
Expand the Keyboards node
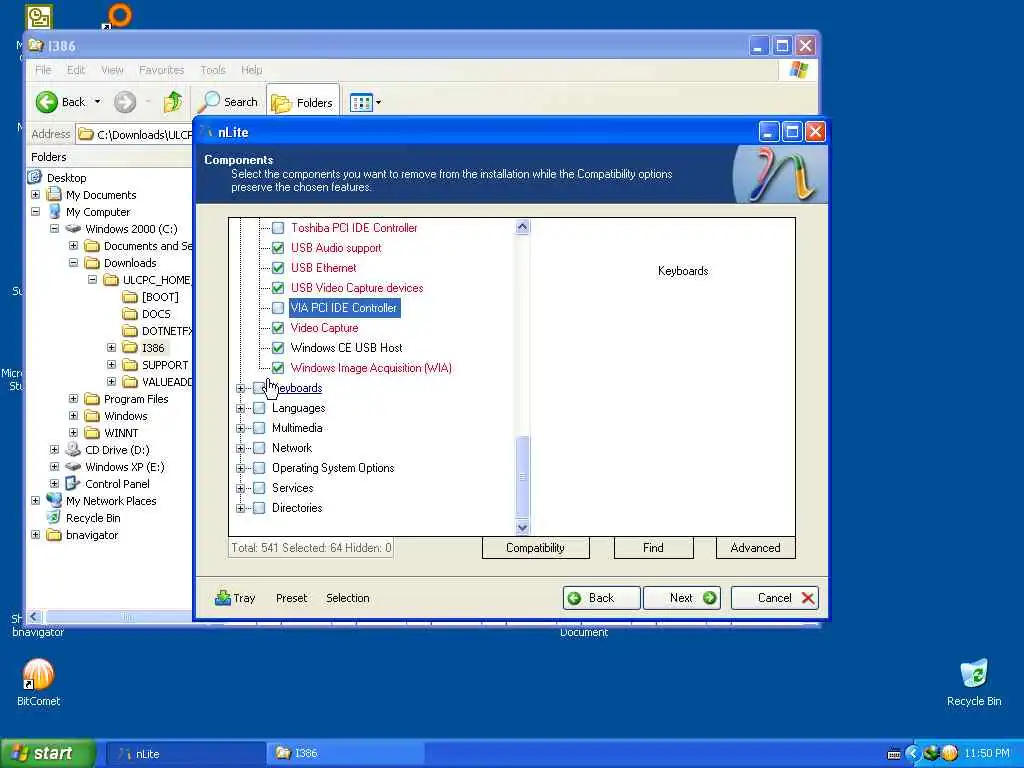240,388
